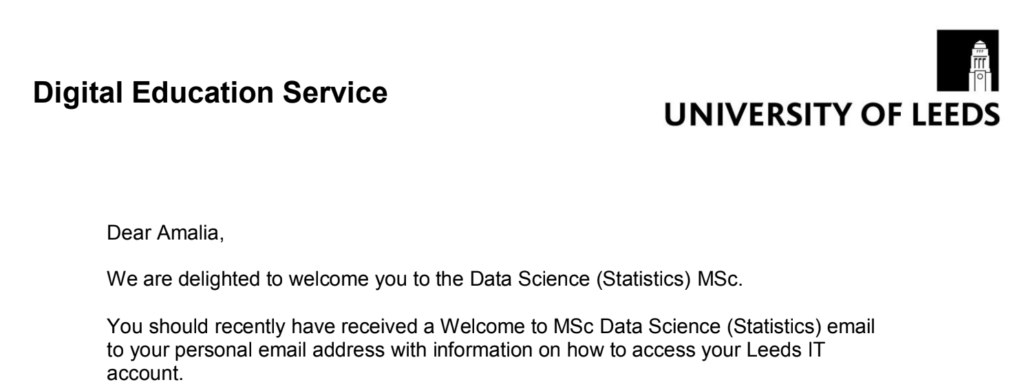
Task: Click the word account. on the last line
Action: pos(146,373)
